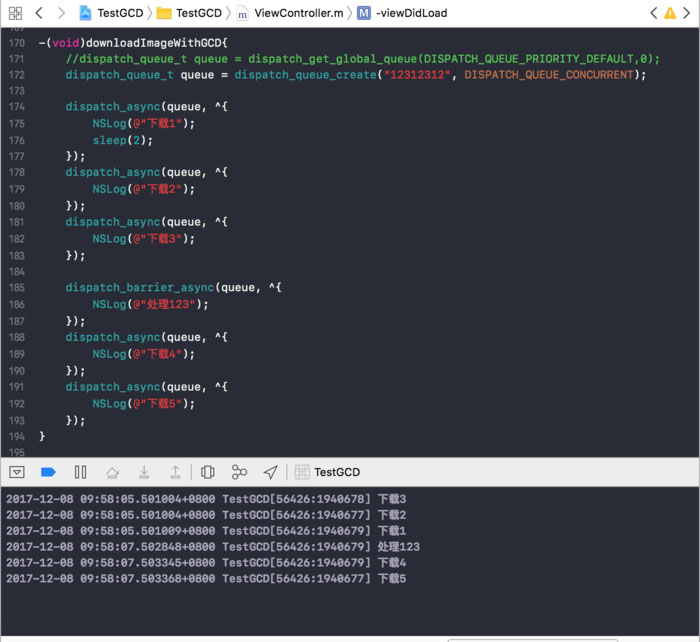Open -viewDidLoad method jump bar item
This screenshot has height=642, width=700.
(402, 13)
